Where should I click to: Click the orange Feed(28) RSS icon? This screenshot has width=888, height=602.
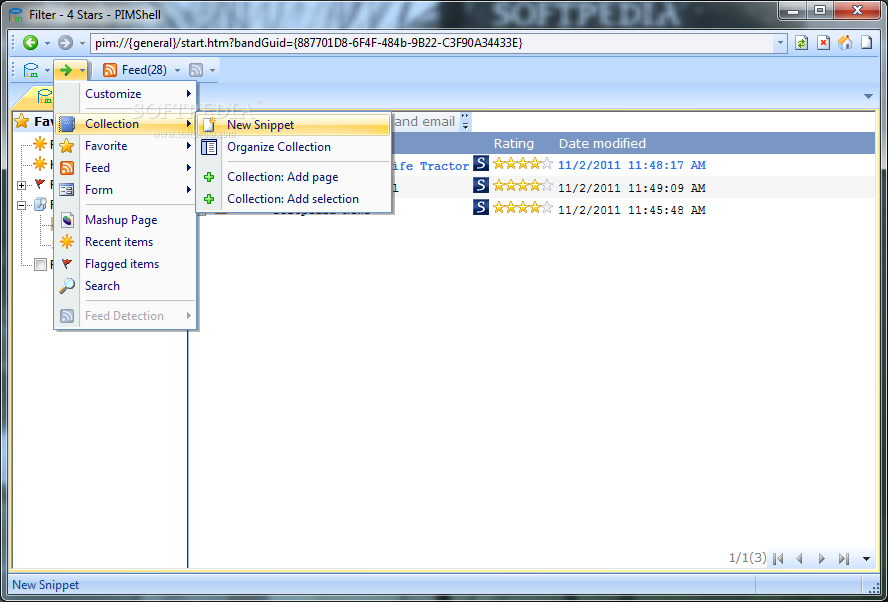110,70
